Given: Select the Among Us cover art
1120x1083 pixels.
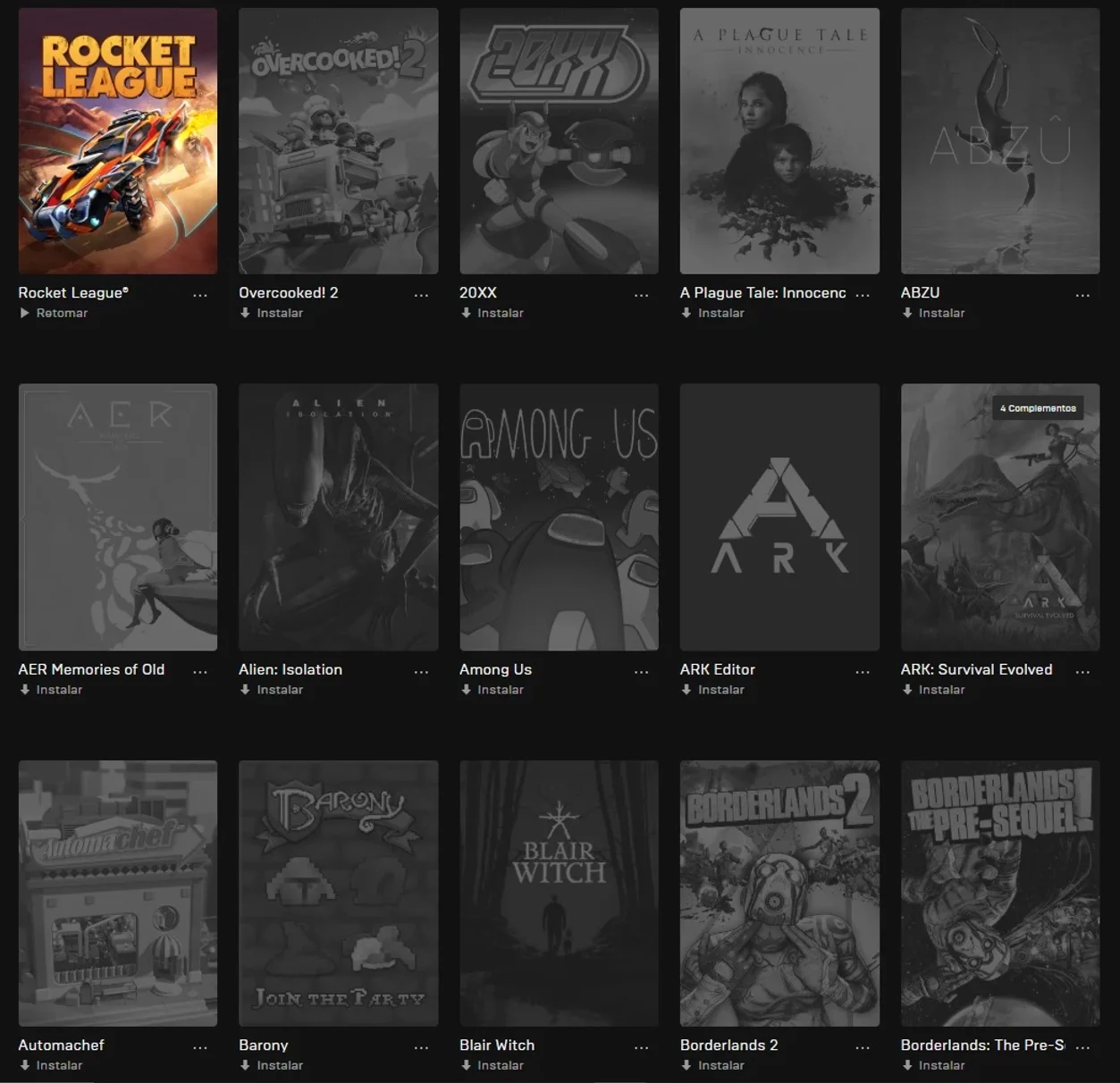Looking at the screenshot, I should point(560,517).
